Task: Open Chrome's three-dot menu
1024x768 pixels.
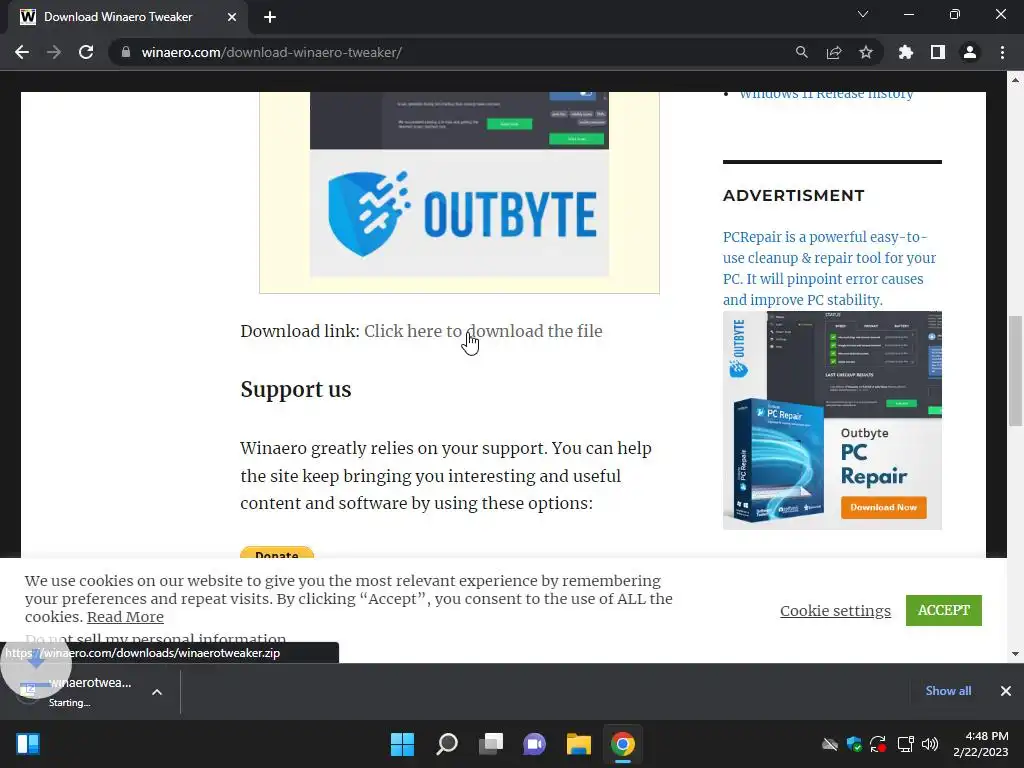Action: point(1002,52)
